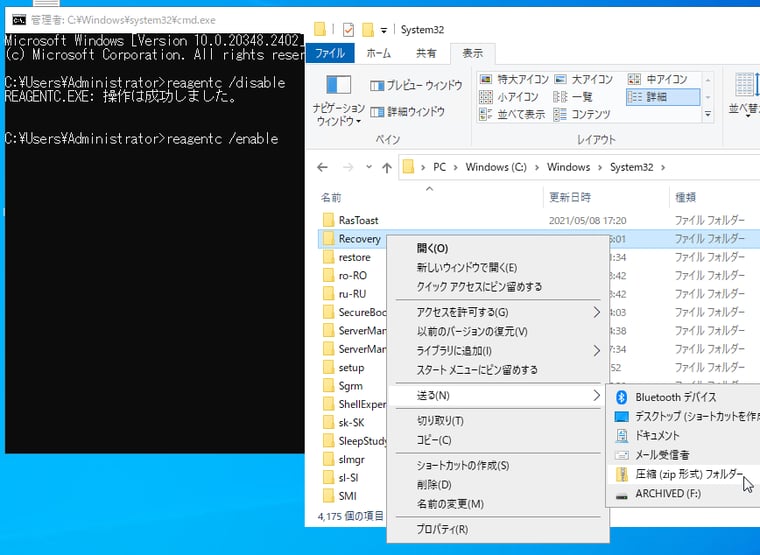Select the setup folder

351,368
